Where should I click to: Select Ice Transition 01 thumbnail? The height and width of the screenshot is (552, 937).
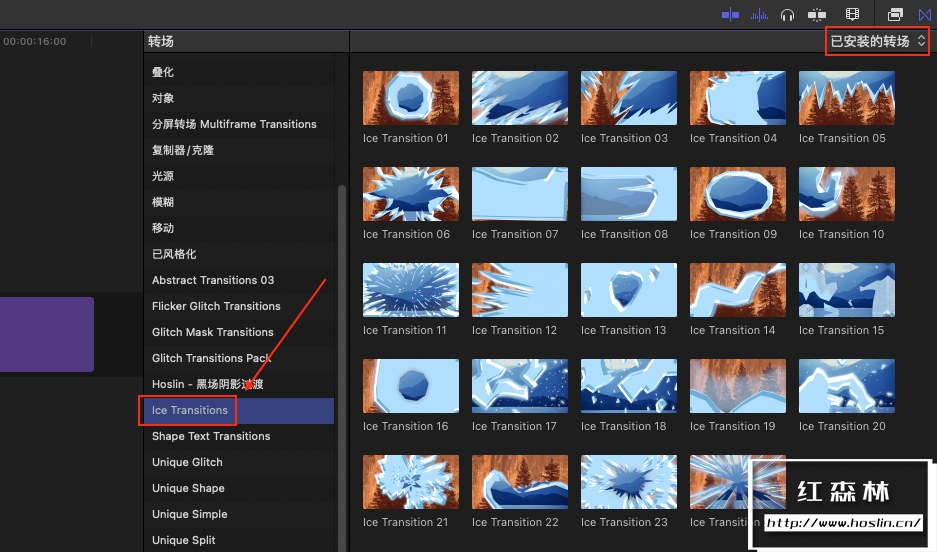point(410,98)
